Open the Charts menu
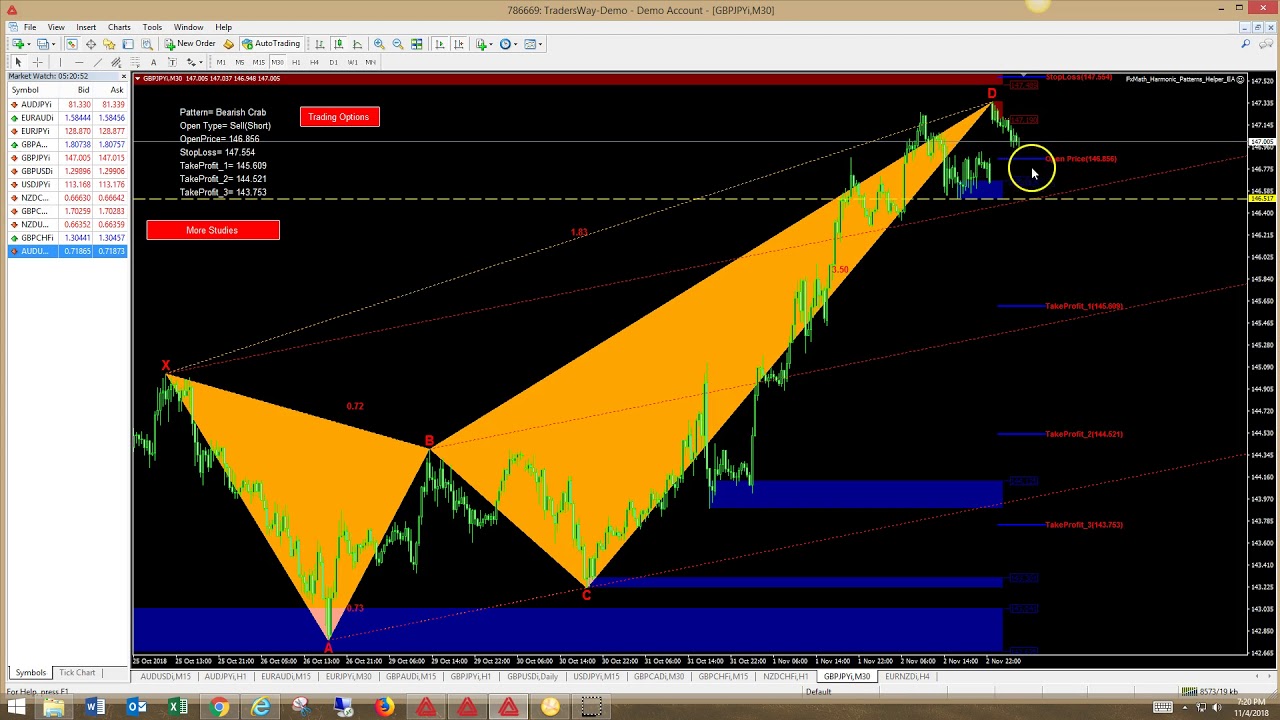Screen dimensions: 1280x720 pos(119,27)
